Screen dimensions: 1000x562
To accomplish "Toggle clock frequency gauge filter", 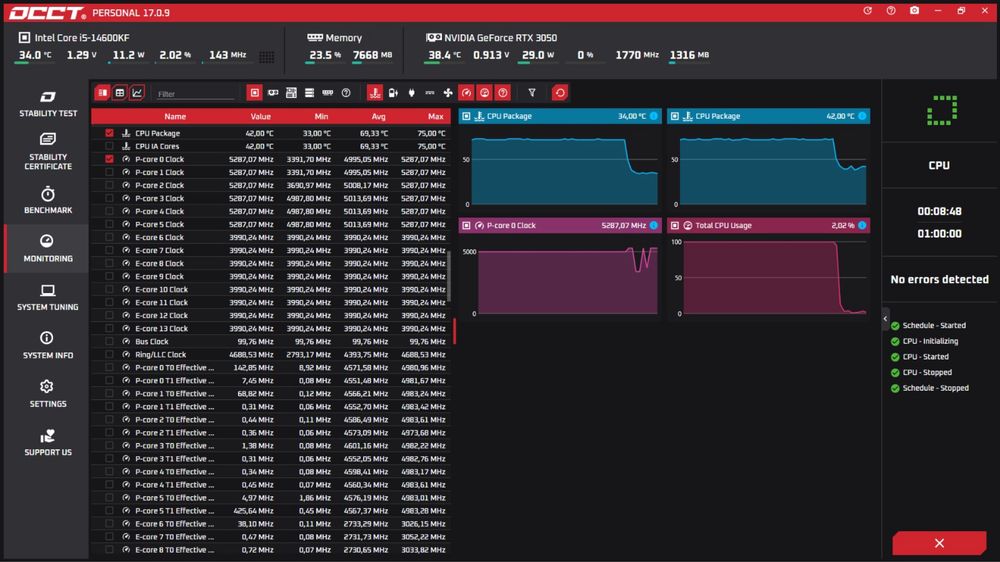I will pos(466,93).
